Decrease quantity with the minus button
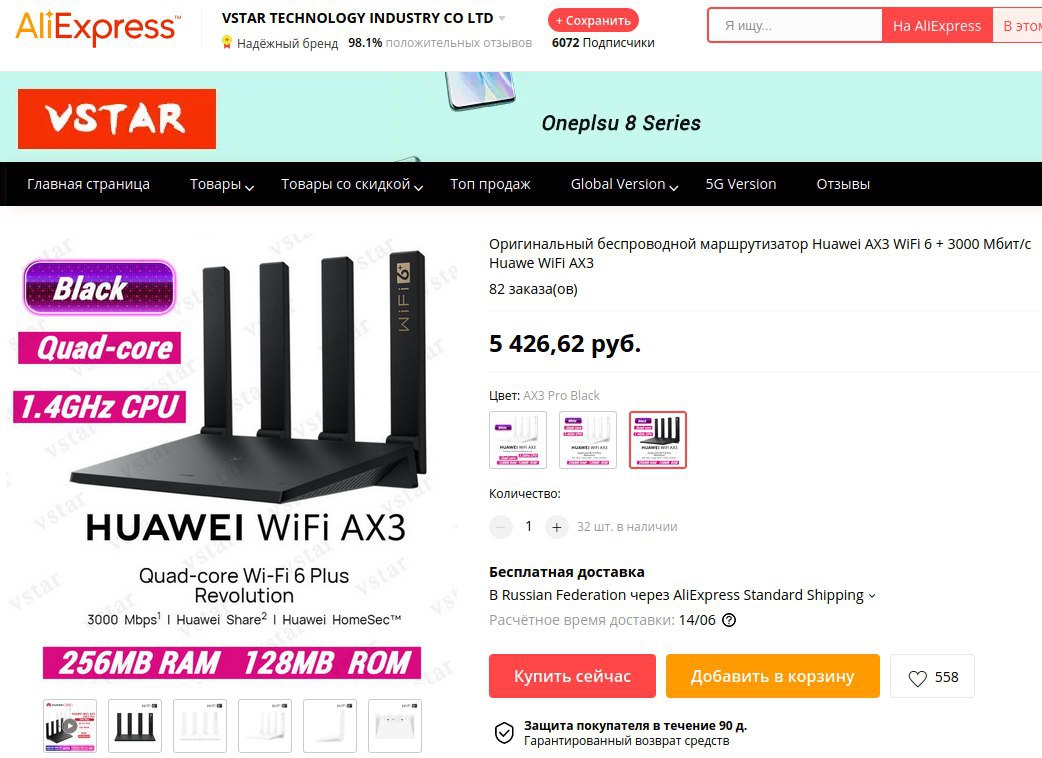Image resolution: width=1042 pixels, height=758 pixels. point(501,527)
